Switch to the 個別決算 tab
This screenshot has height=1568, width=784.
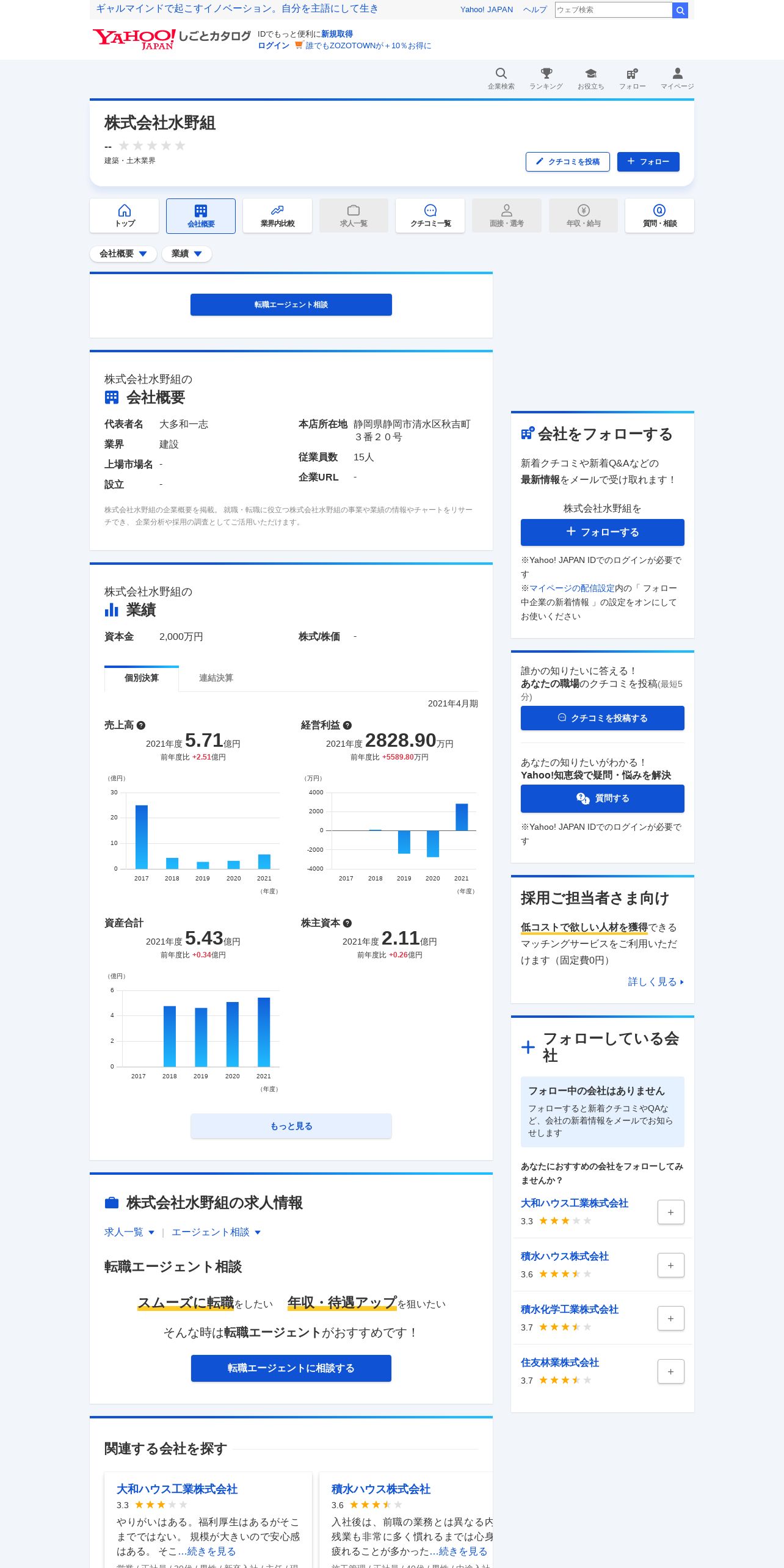pos(142,678)
